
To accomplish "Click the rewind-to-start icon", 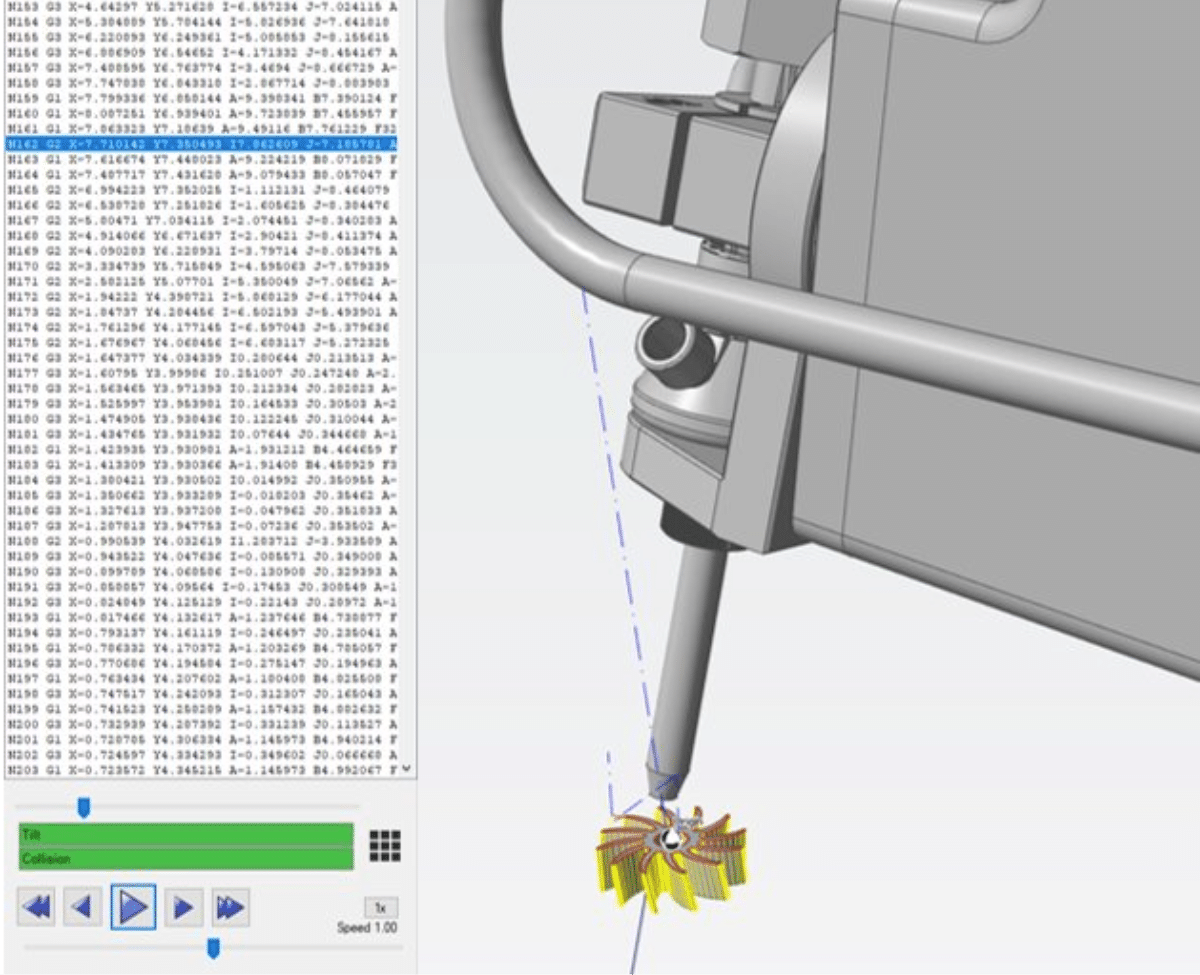I will pyautogui.click(x=38, y=905).
